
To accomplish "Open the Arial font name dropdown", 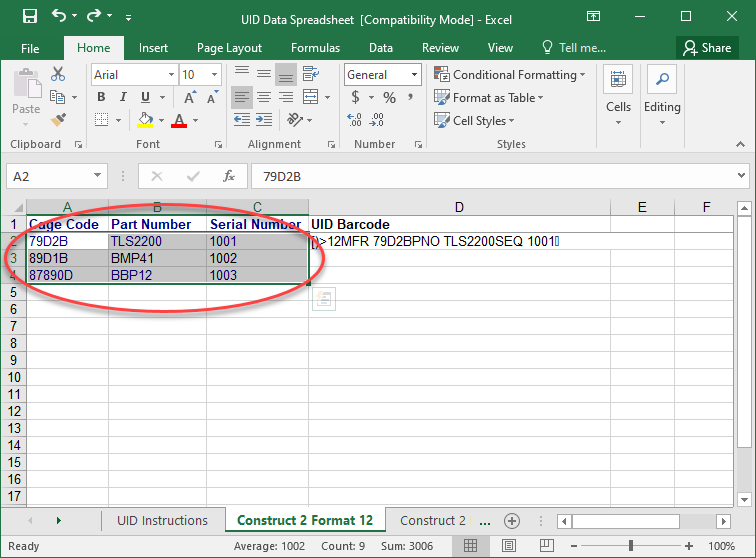I will pyautogui.click(x=169, y=75).
